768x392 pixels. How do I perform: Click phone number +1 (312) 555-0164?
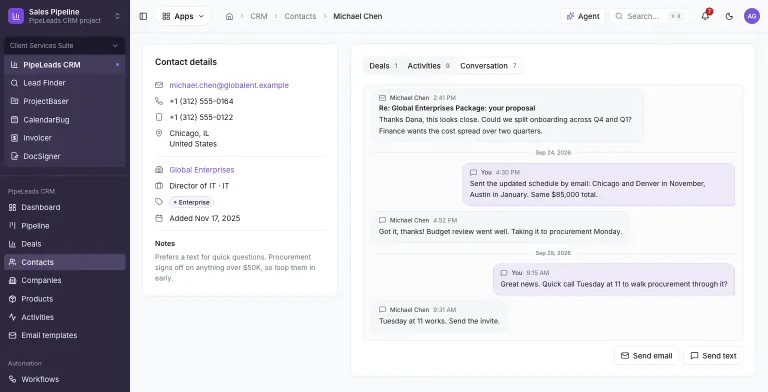201,101
